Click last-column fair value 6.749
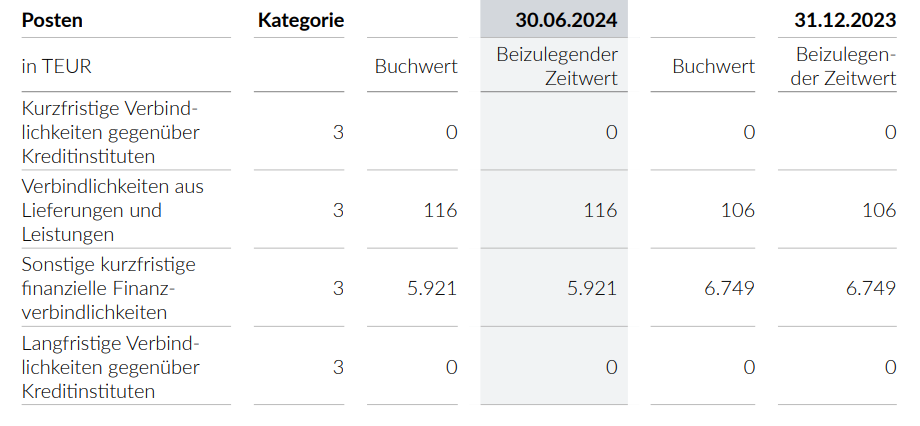The height and width of the screenshot is (426, 920). pyautogui.click(x=870, y=288)
